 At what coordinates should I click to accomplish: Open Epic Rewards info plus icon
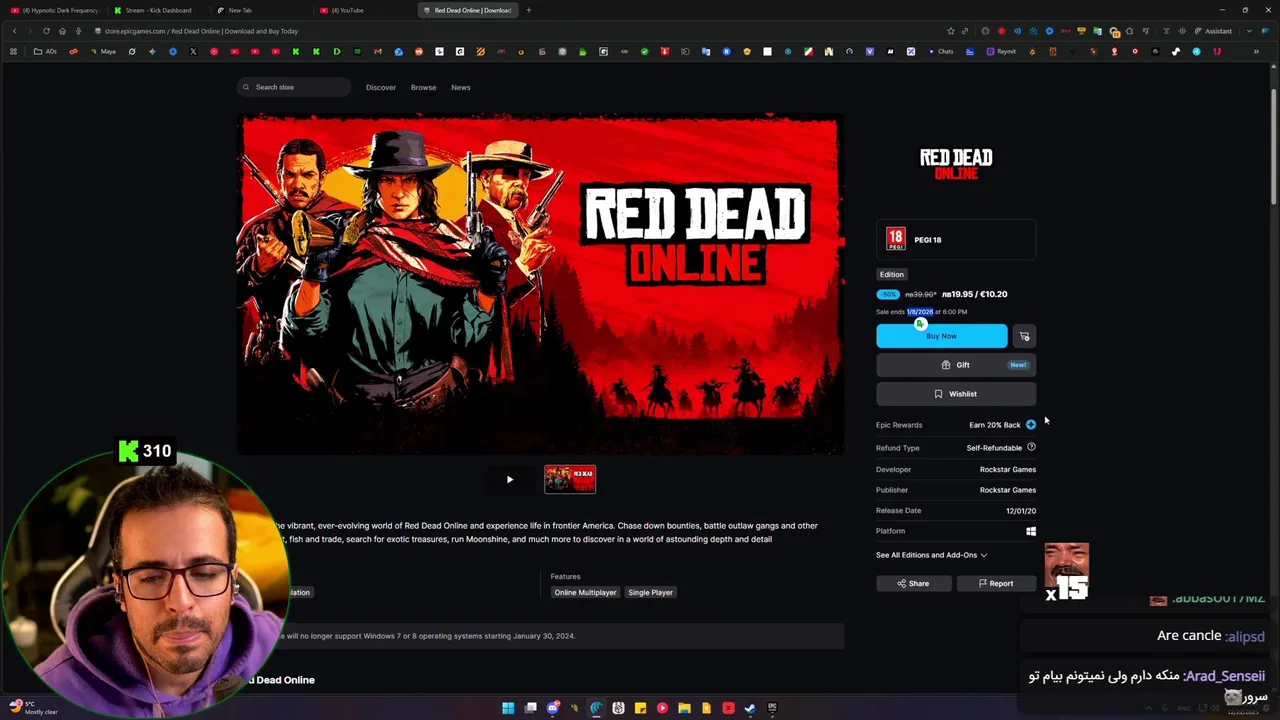tap(1031, 425)
